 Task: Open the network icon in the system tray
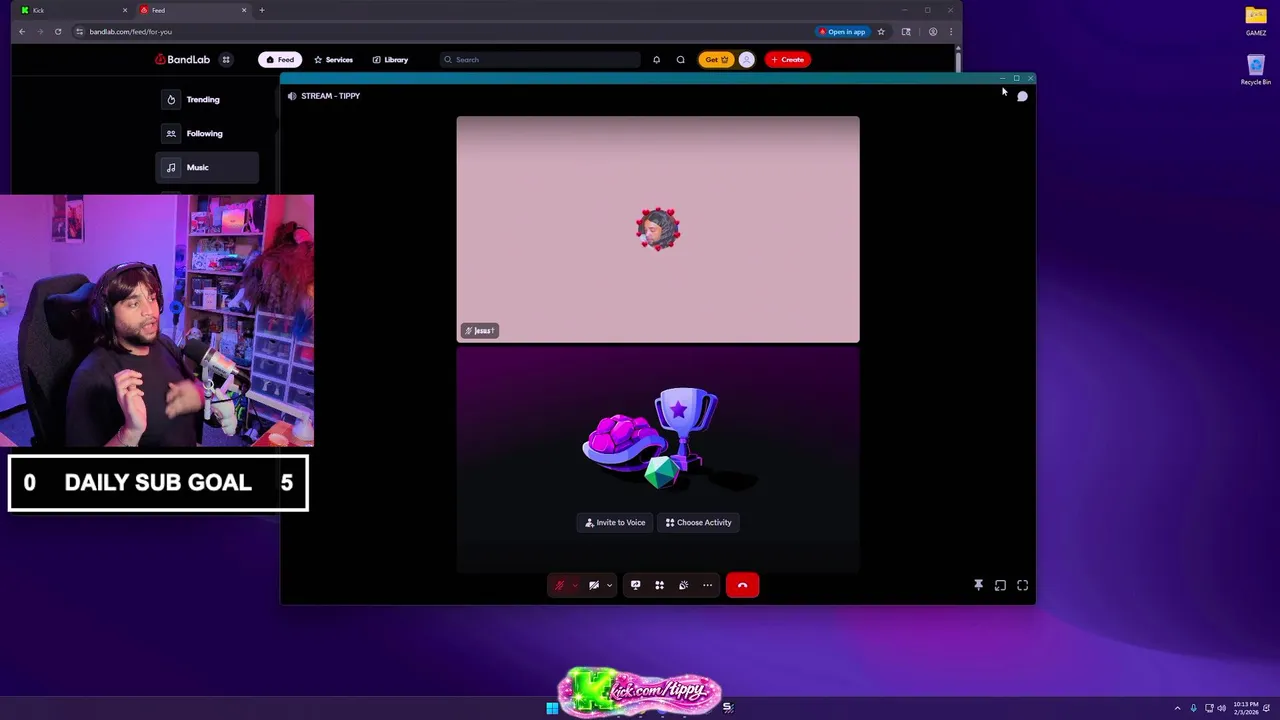pyautogui.click(x=1208, y=708)
